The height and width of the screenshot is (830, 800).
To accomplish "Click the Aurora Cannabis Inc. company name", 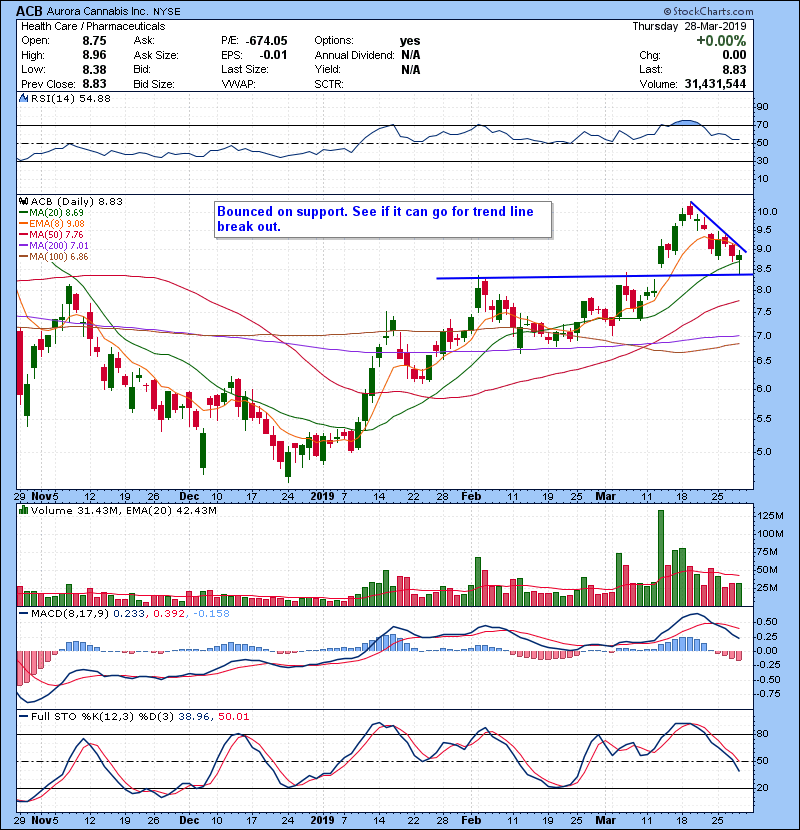I will [x=98, y=11].
